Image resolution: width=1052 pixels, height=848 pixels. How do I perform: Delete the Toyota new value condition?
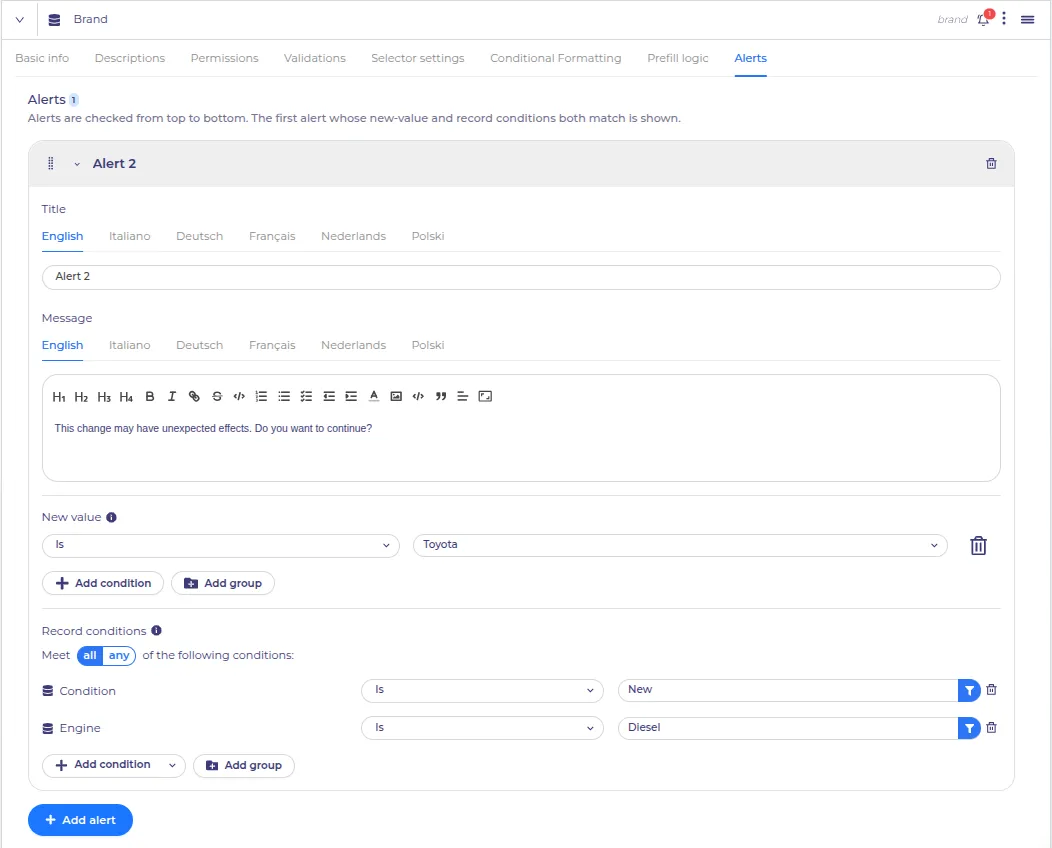point(978,545)
